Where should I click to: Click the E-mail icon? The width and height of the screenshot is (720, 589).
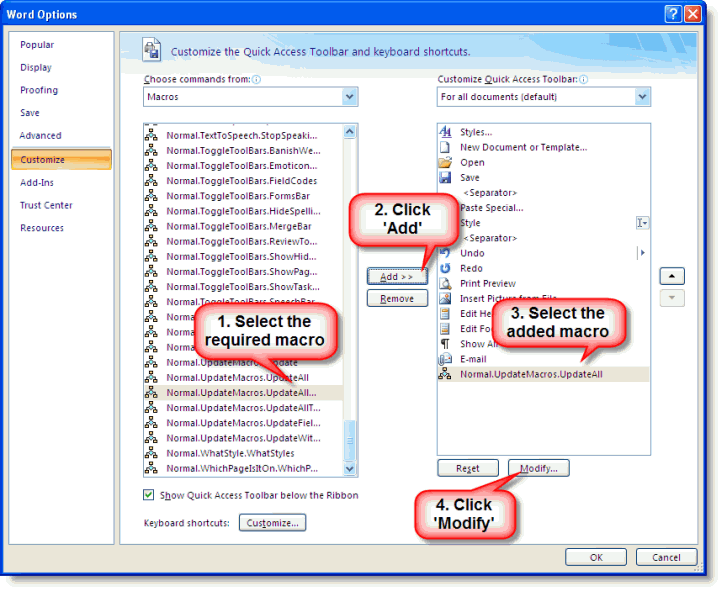coord(445,359)
